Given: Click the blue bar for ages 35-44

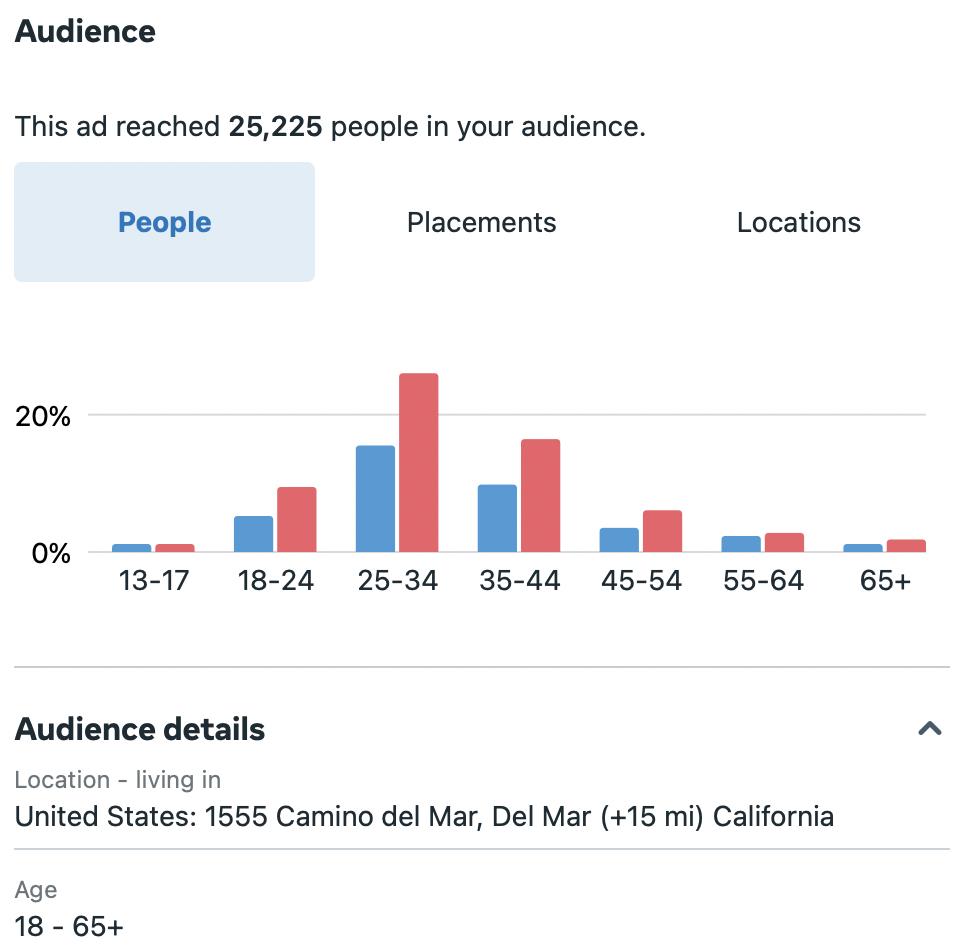Looking at the screenshot, I should (x=497, y=518).
